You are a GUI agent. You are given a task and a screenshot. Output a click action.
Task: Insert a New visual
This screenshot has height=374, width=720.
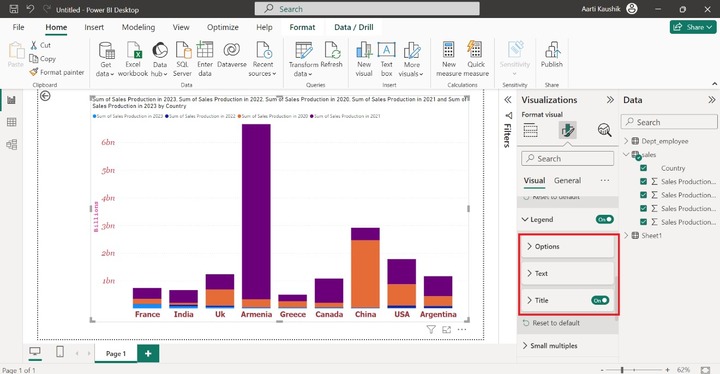click(364, 59)
